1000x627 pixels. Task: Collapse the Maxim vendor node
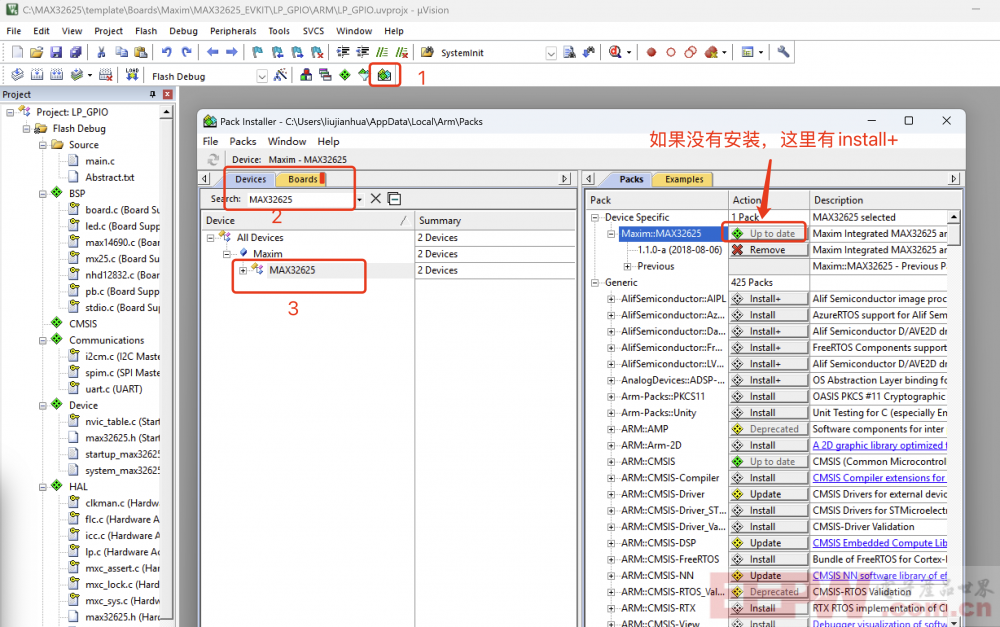(x=227, y=254)
